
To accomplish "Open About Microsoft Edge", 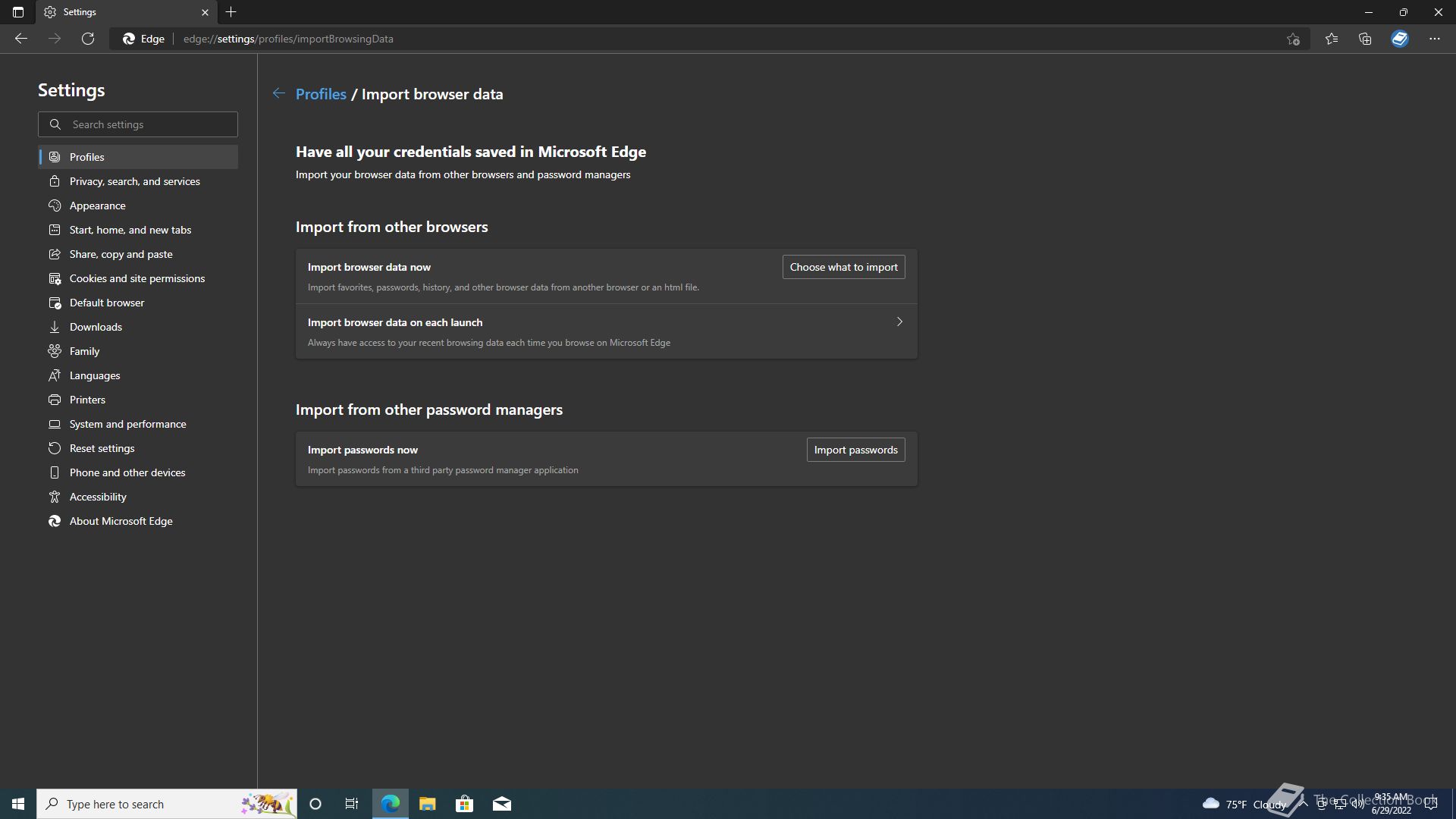I will click(138, 521).
